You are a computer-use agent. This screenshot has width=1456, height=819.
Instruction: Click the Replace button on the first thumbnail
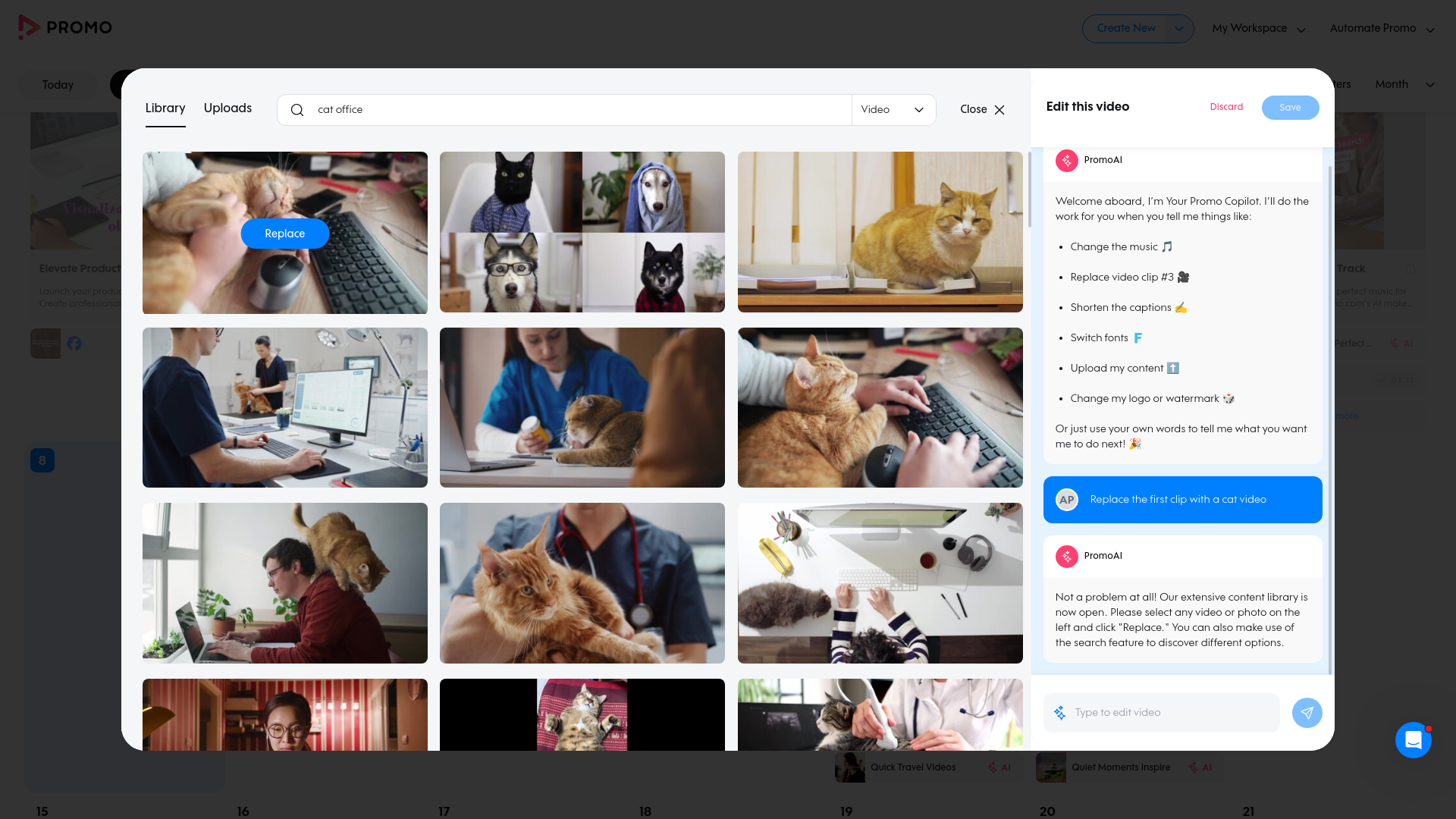pyautogui.click(x=285, y=234)
